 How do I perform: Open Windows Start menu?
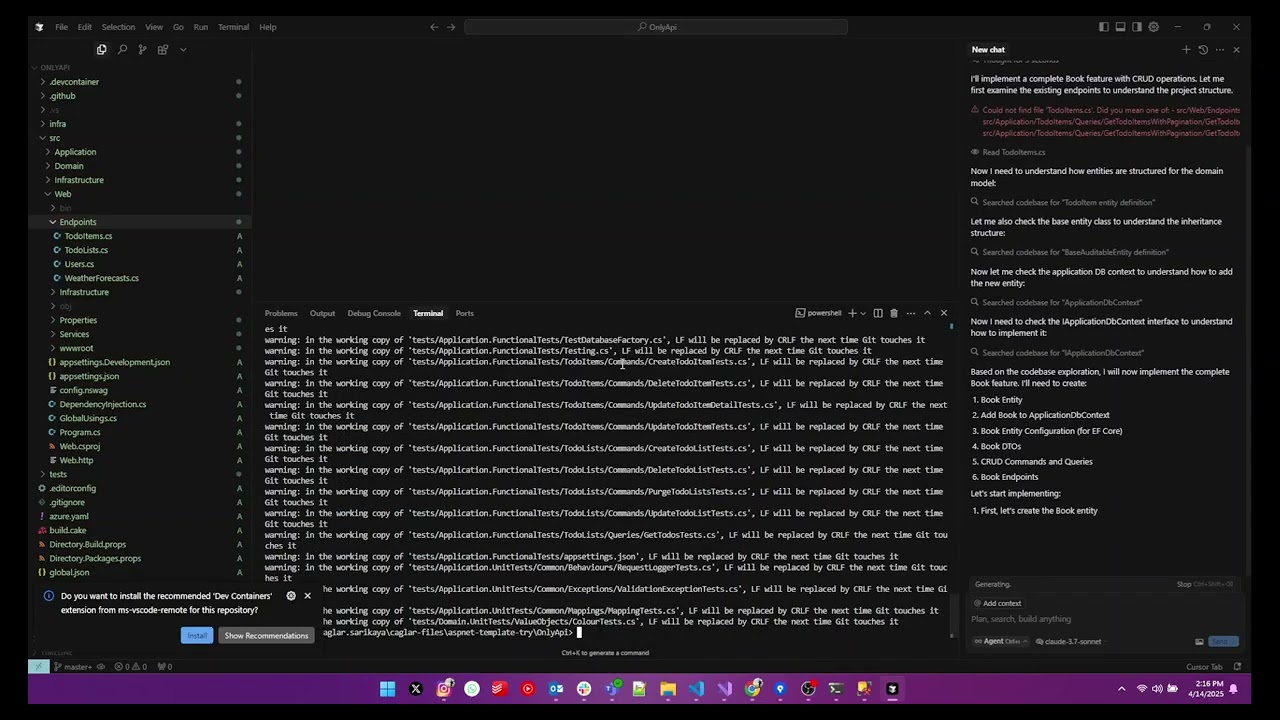coord(387,688)
